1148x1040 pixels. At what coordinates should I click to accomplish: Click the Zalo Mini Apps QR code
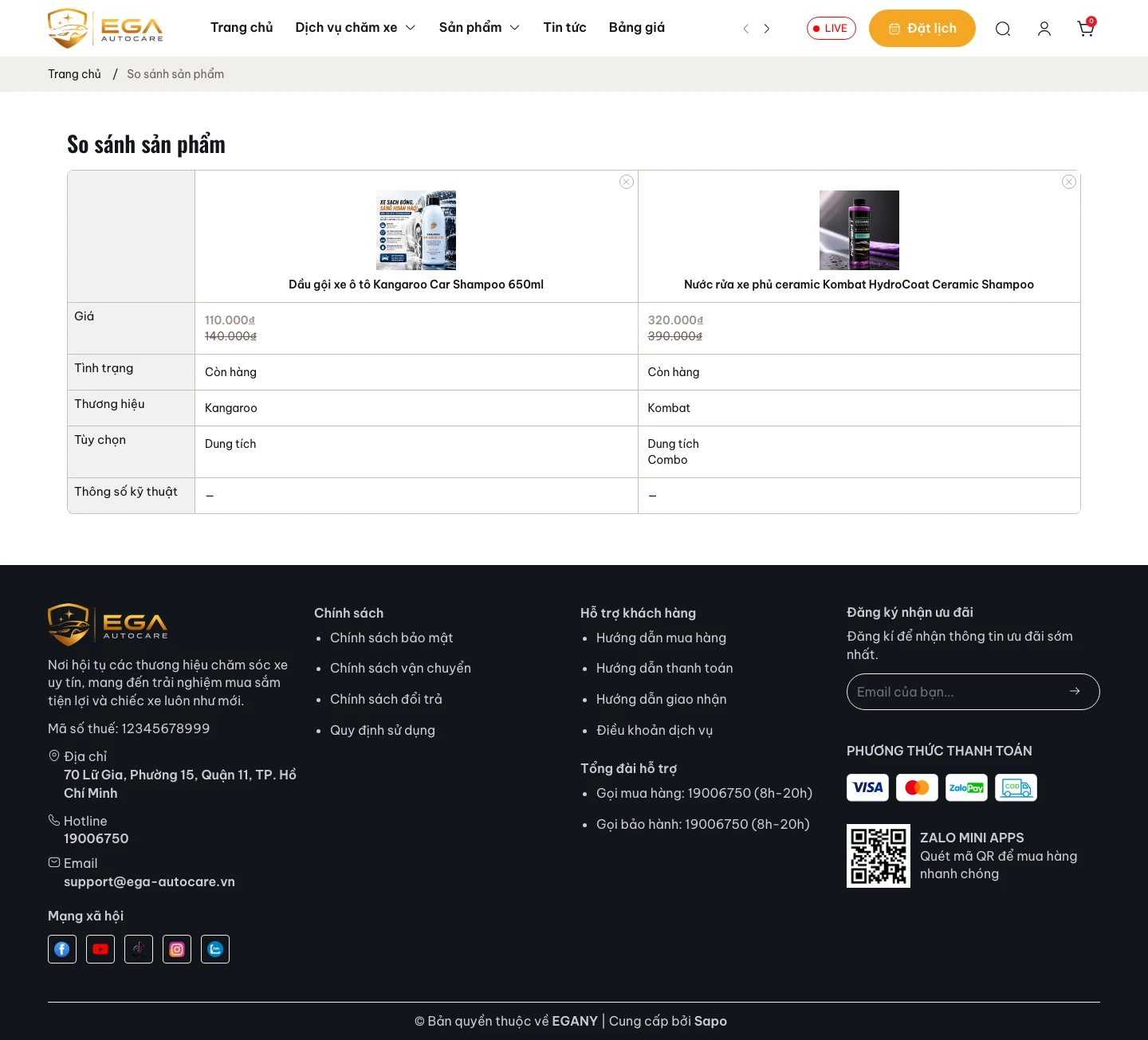click(879, 856)
